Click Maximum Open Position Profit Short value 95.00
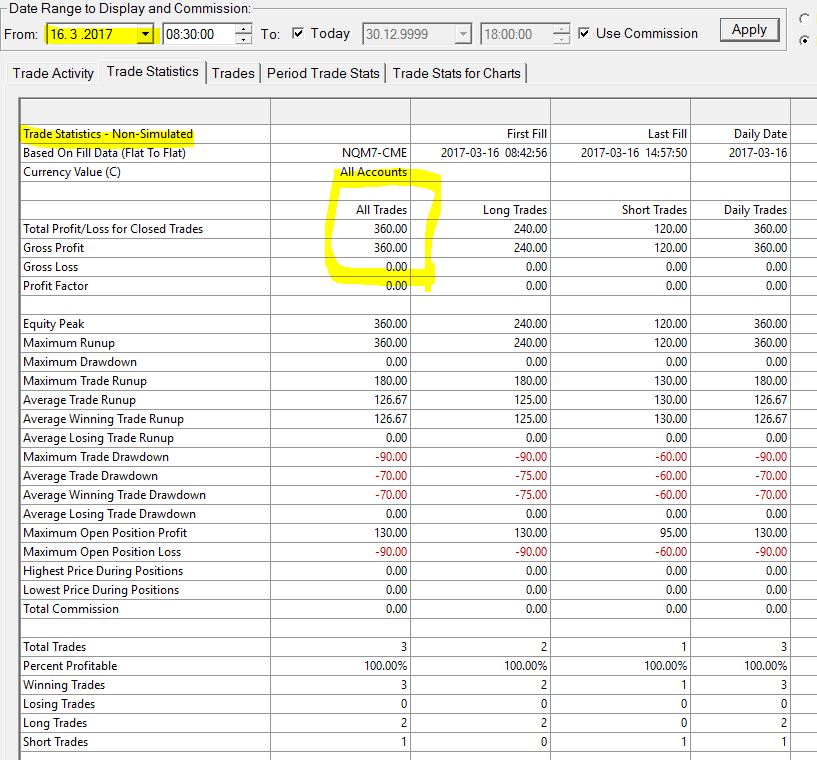817x760 pixels. coord(673,533)
